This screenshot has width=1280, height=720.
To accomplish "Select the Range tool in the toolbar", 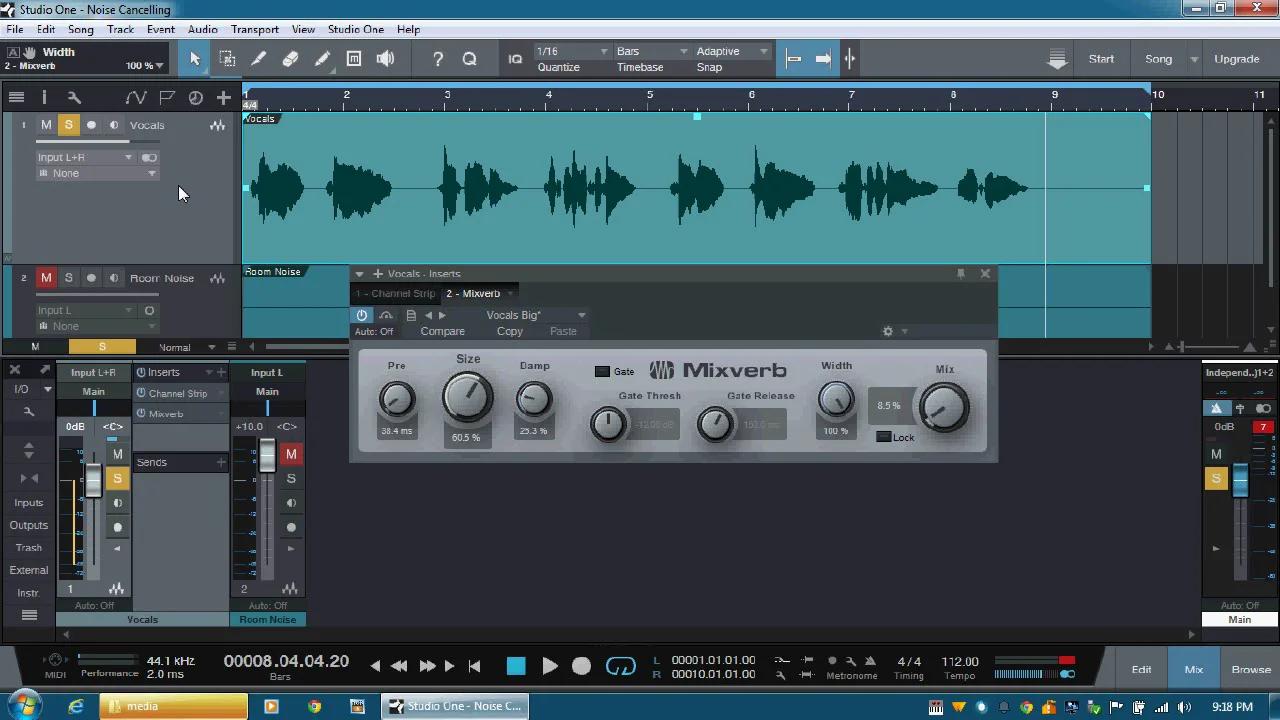I will tap(227, 58).
